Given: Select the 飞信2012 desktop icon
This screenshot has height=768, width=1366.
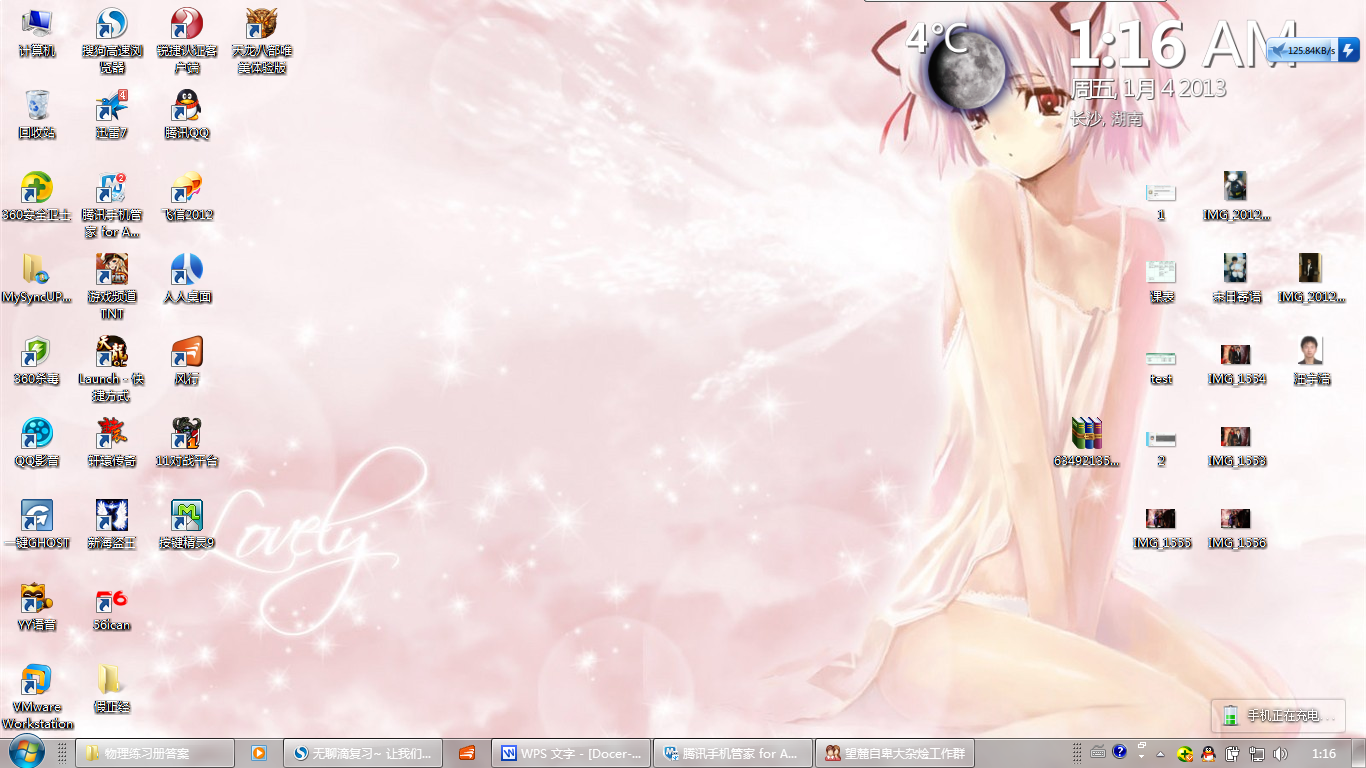Looking at the screenshot, I should (187, 189).
